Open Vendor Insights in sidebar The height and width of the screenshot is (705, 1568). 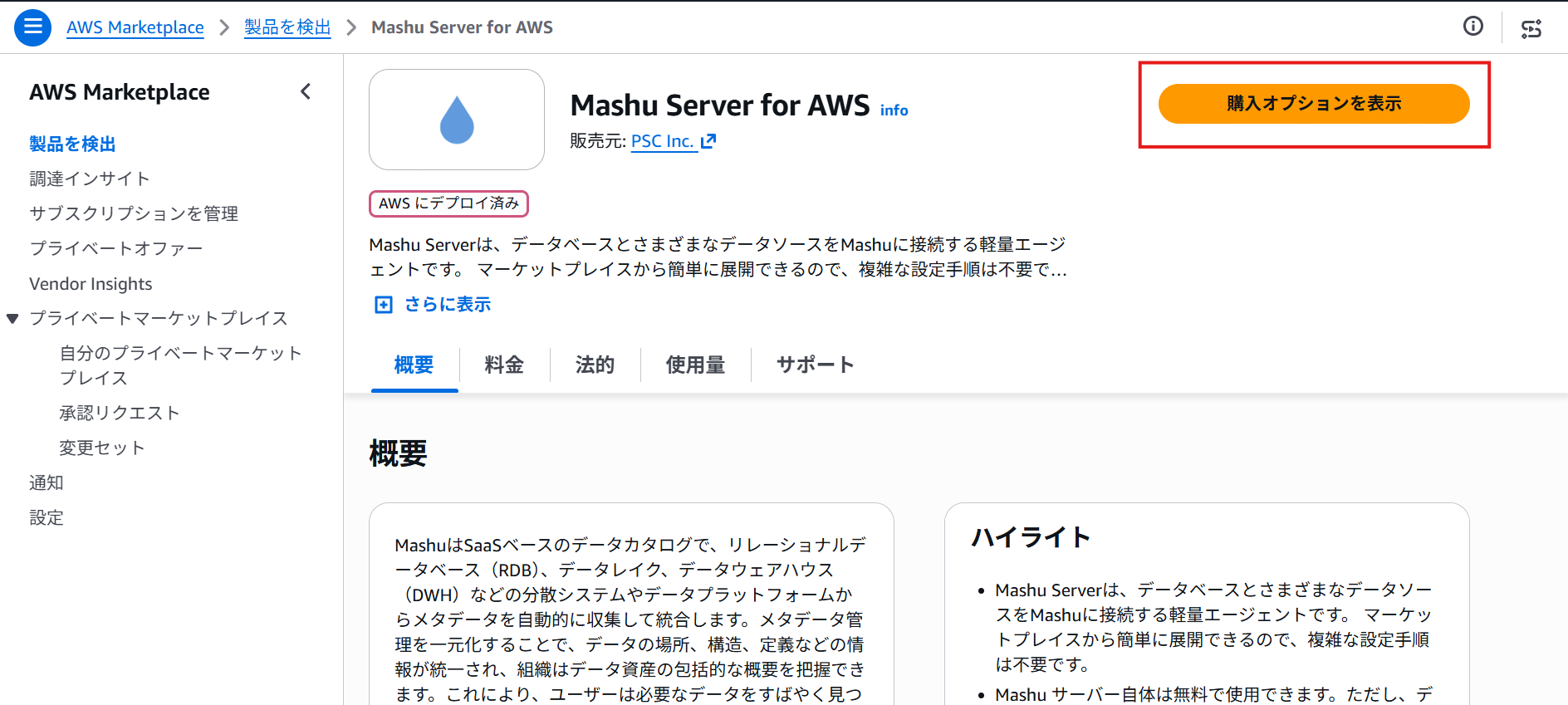[x=91, y=283]
